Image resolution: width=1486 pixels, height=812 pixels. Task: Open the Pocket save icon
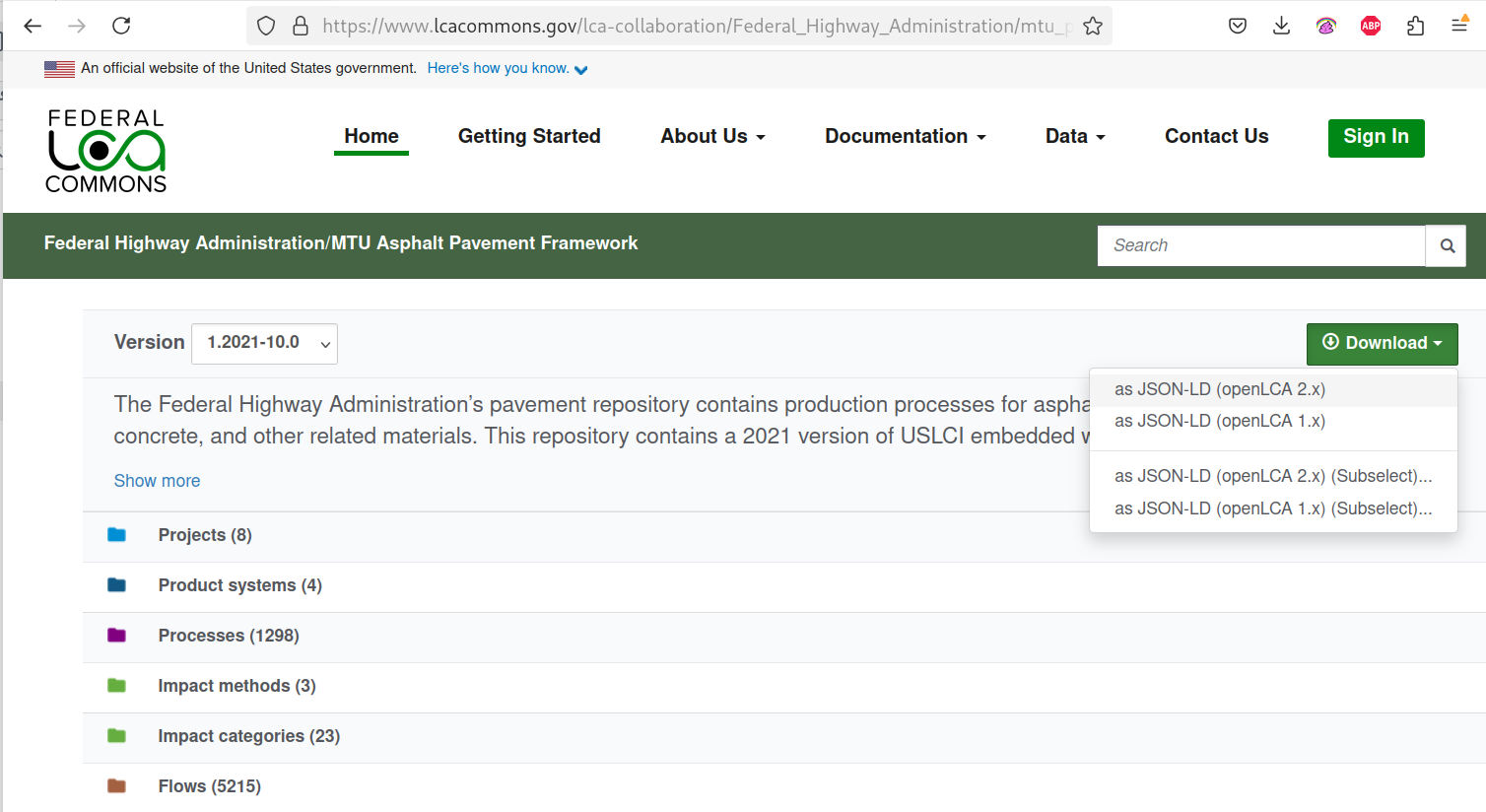tap(1238, 26)
